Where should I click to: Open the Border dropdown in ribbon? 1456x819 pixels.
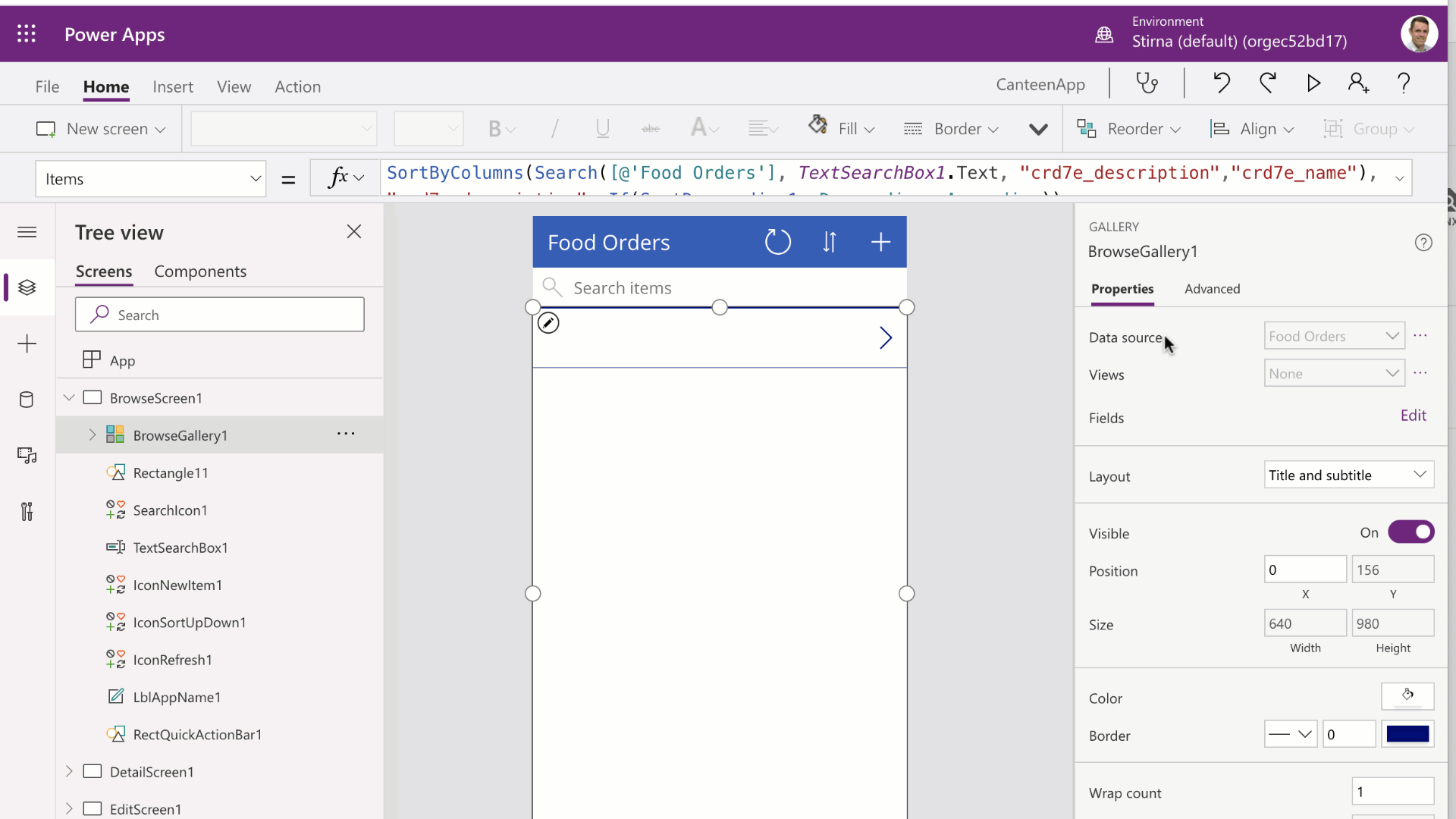click(x=951, y=129)
